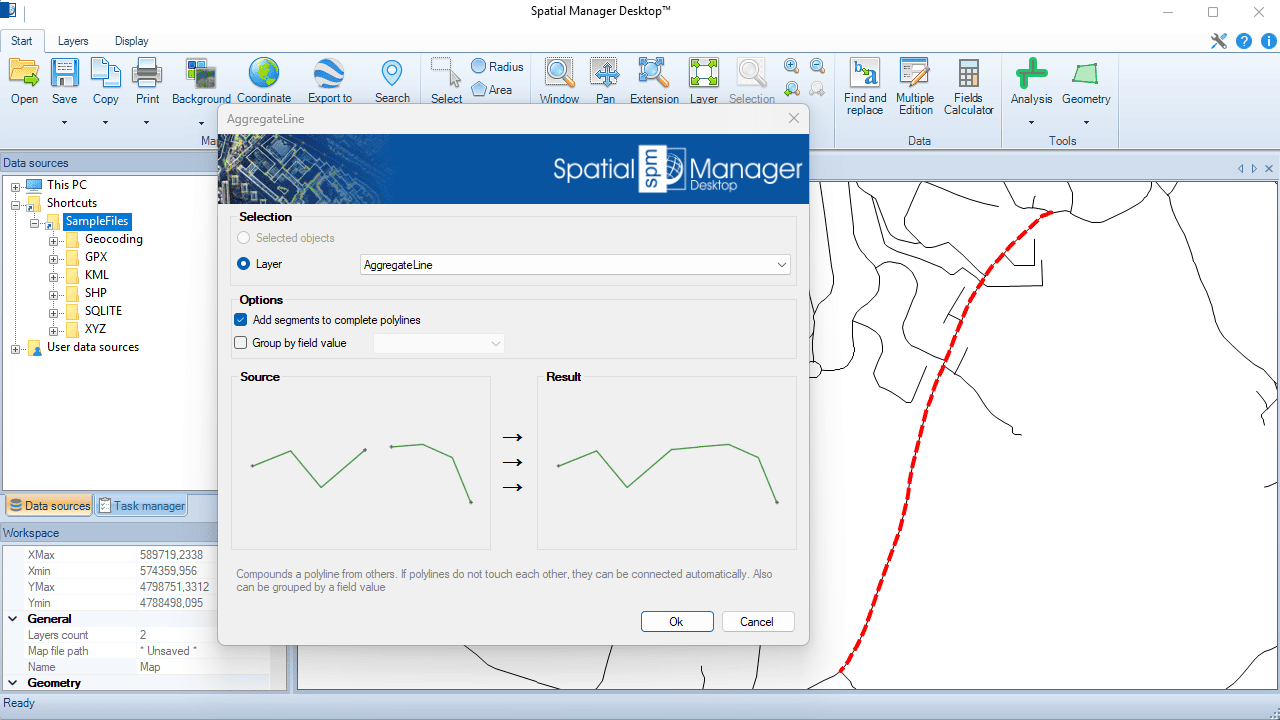Open settings wrench icon at top right

pyautogui.click(x=1218, y=41)
